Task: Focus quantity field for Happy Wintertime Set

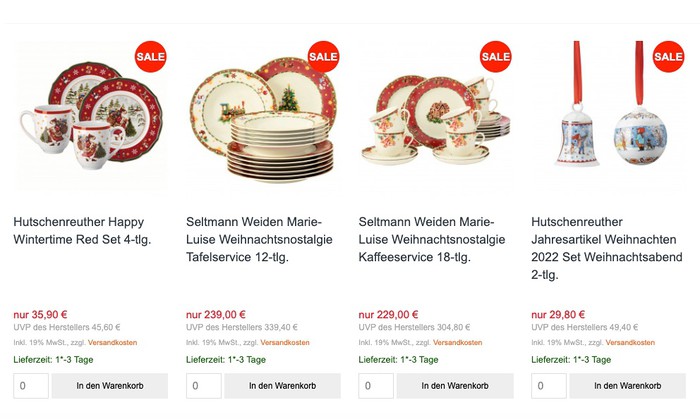Action: point(31,386)
